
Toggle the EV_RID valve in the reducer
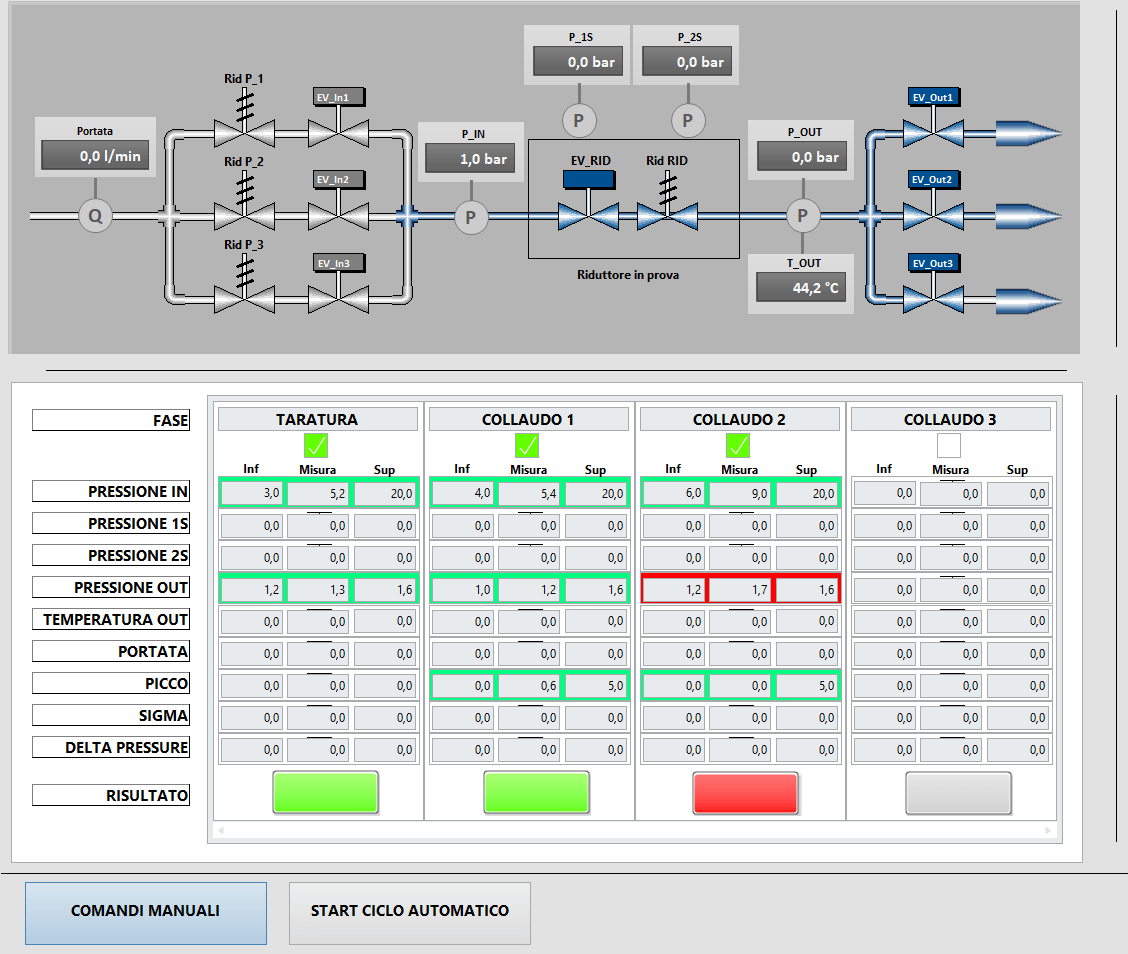[588, 217]
